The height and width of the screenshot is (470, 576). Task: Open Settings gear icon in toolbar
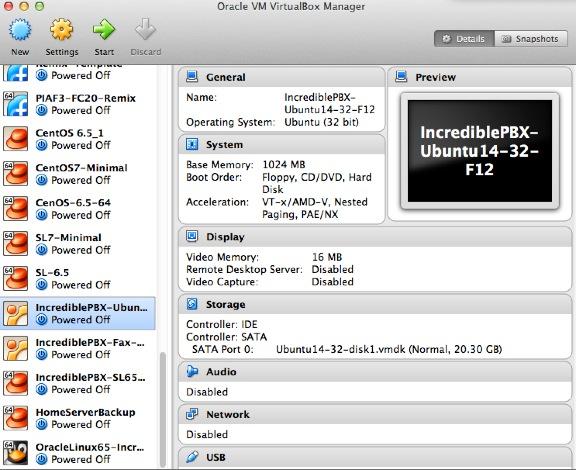[61, 30]
